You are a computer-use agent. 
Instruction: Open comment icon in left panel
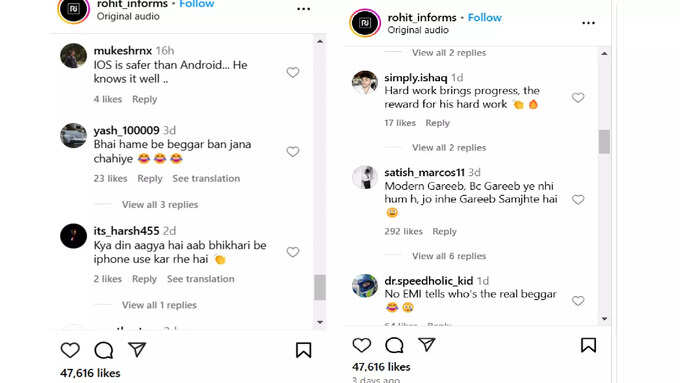[x=104, y=350]
